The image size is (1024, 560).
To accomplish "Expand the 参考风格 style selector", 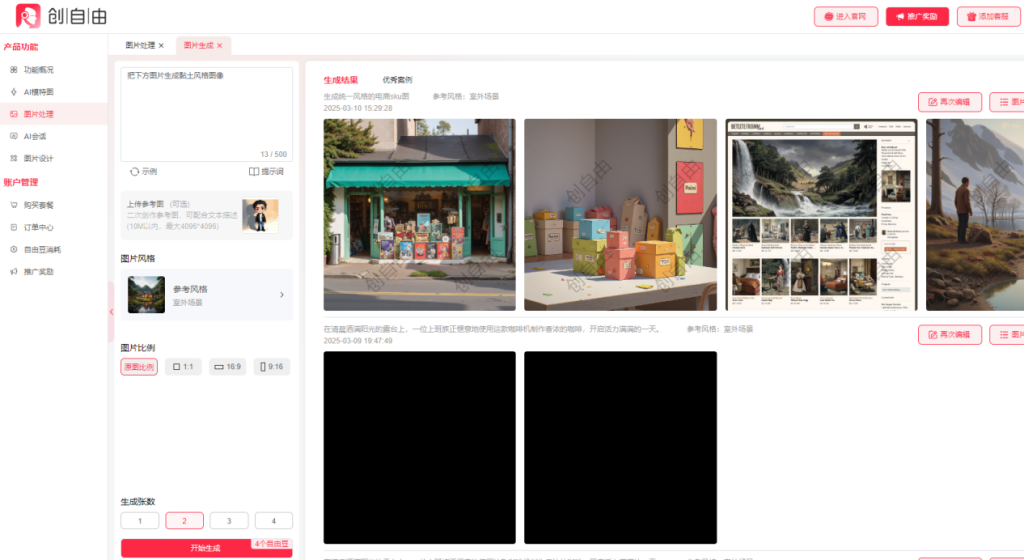I will 281,295.
